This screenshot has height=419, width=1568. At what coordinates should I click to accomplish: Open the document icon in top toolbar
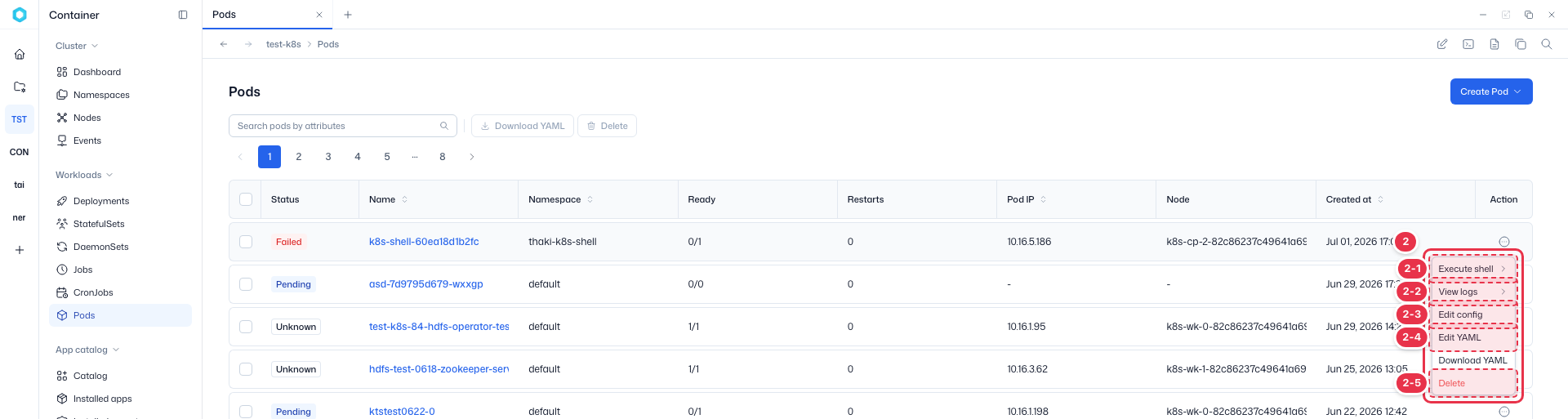click(x=1494, y=44)
